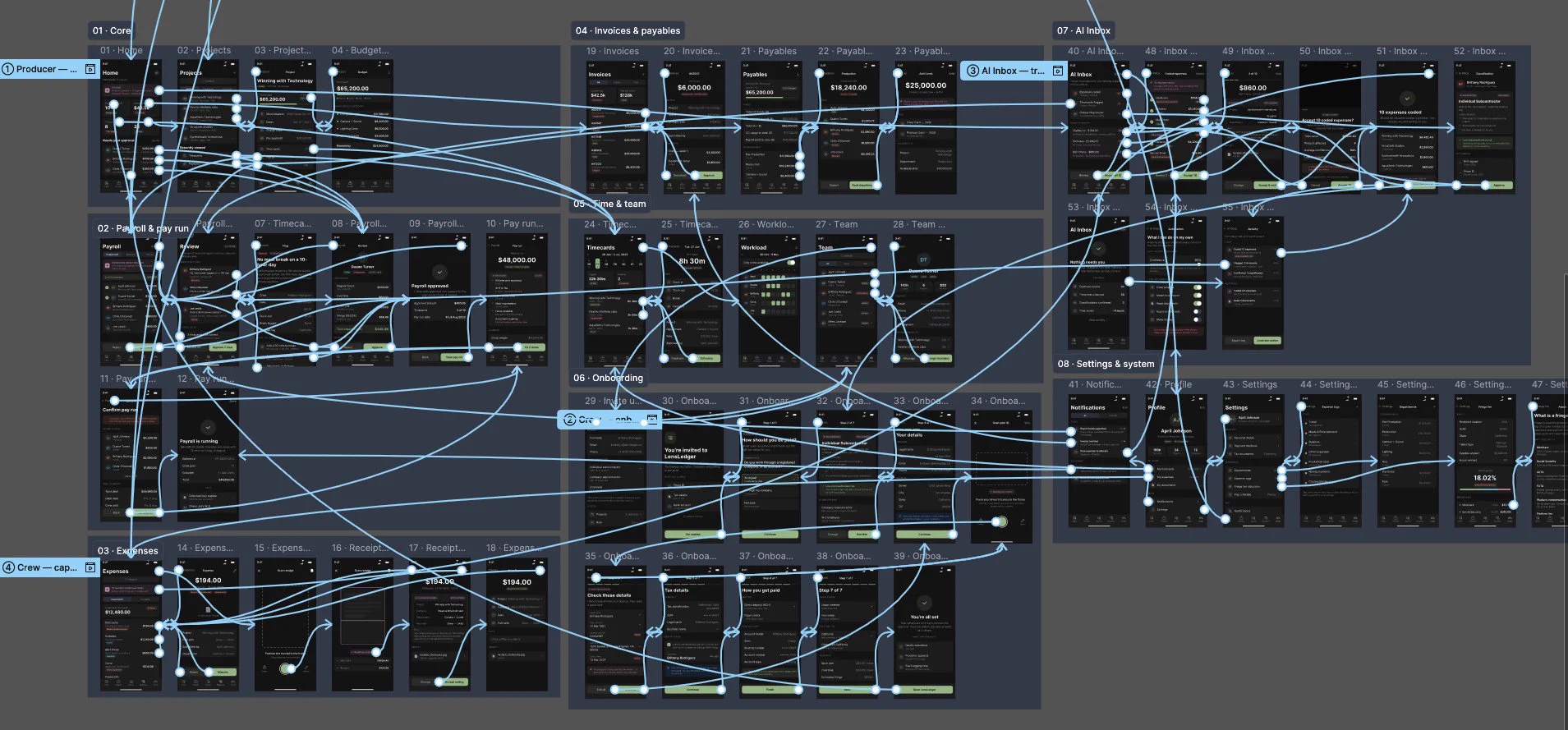
Task: Select the 08 · Settings & system section label
Action: point(1106,364)
